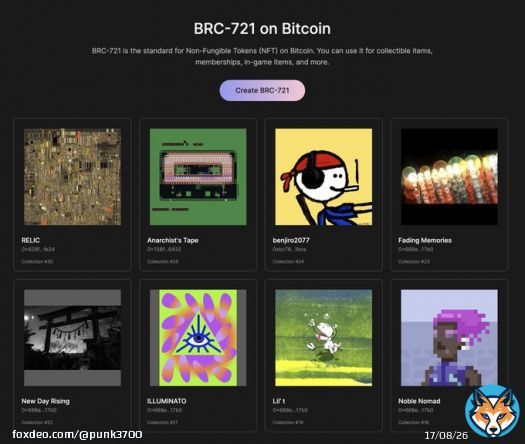Open the ILLUMINATO eye pyramid thumbnail
525x444 pixels.
198,338
